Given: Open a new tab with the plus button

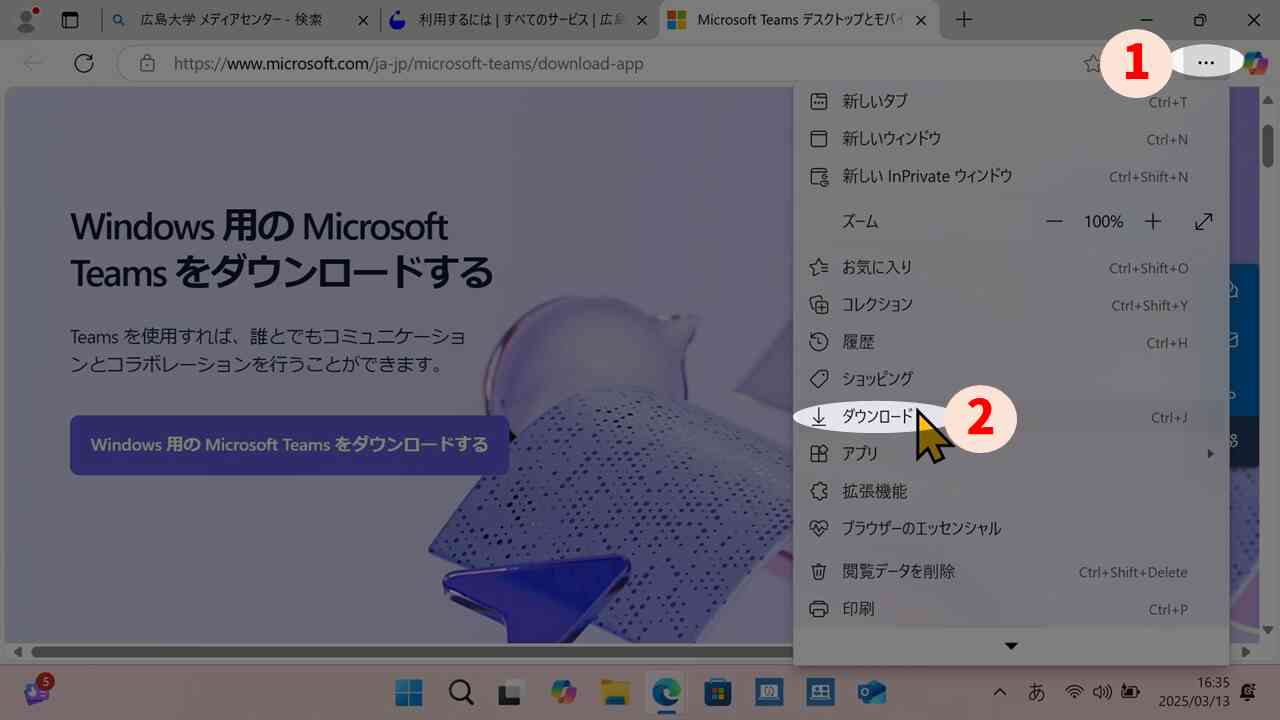Looking at the screenshot, I should [963, 19].
